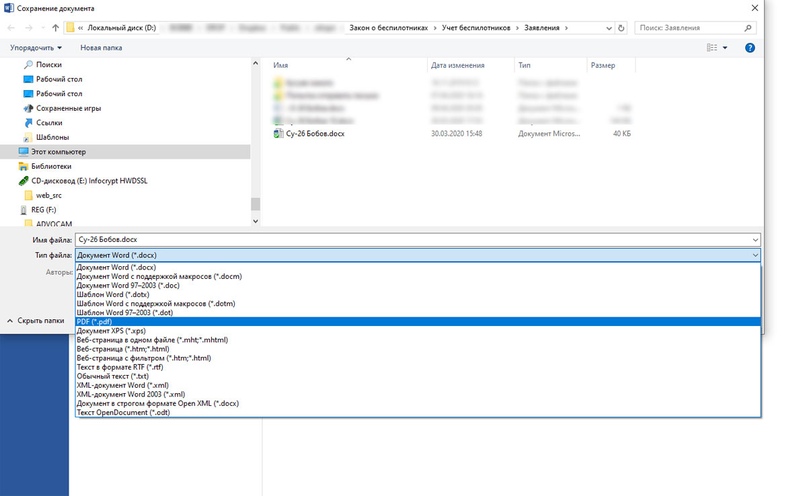807x496 pixels.
Task: Click the Имя файла text field
Action: [x=400, y=241]
